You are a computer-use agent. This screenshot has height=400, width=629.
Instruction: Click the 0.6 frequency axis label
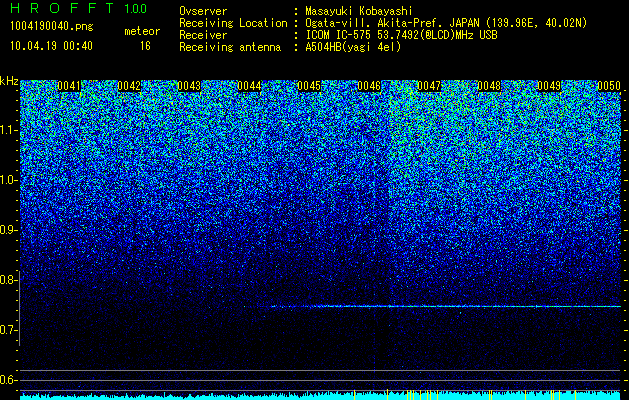tap(7, 380)
